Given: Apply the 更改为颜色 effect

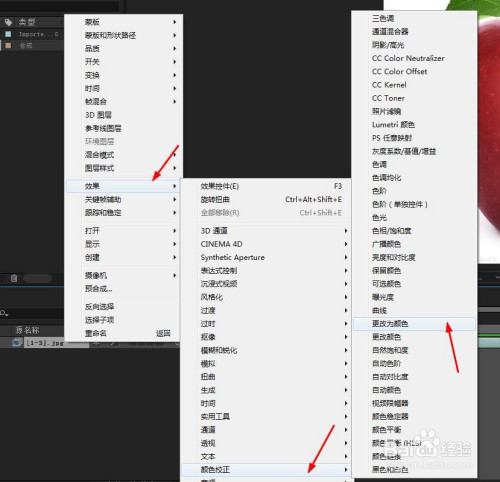Looking at the screenshot, I should click(x=414, y=324).
